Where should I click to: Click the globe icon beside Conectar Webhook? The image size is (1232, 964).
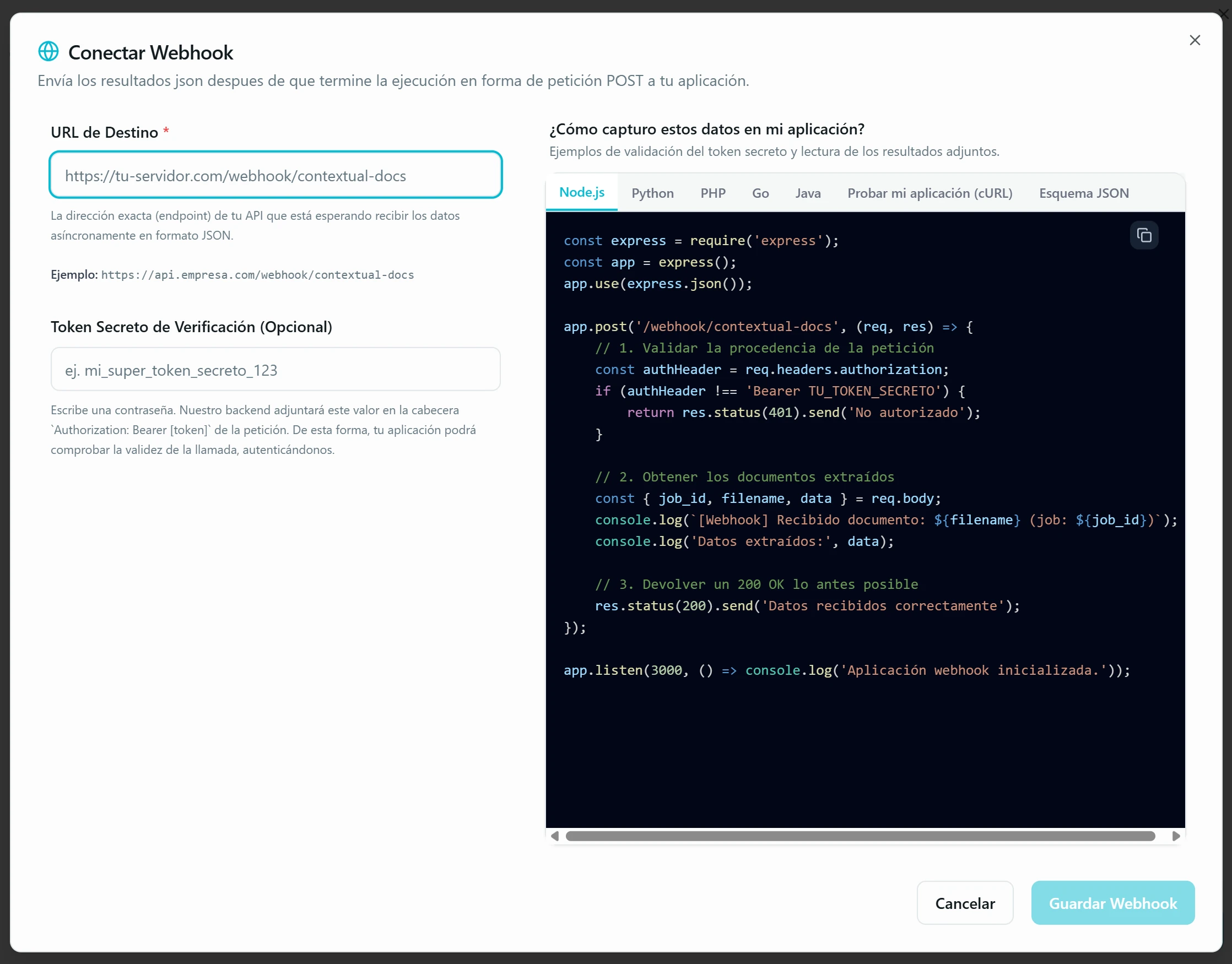click(x=48, y=51)
